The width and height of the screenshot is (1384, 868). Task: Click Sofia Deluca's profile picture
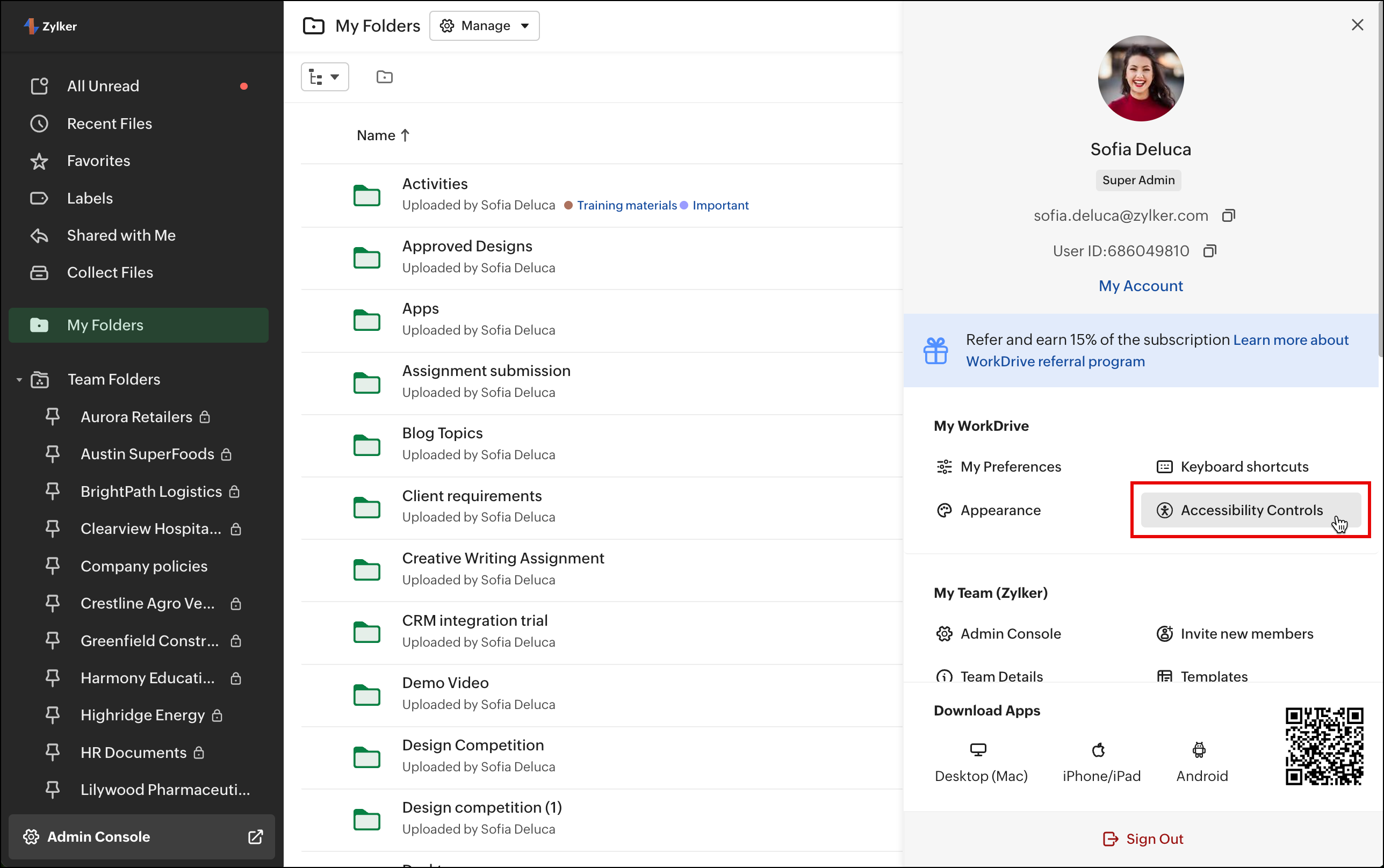tap(1140, 78)
